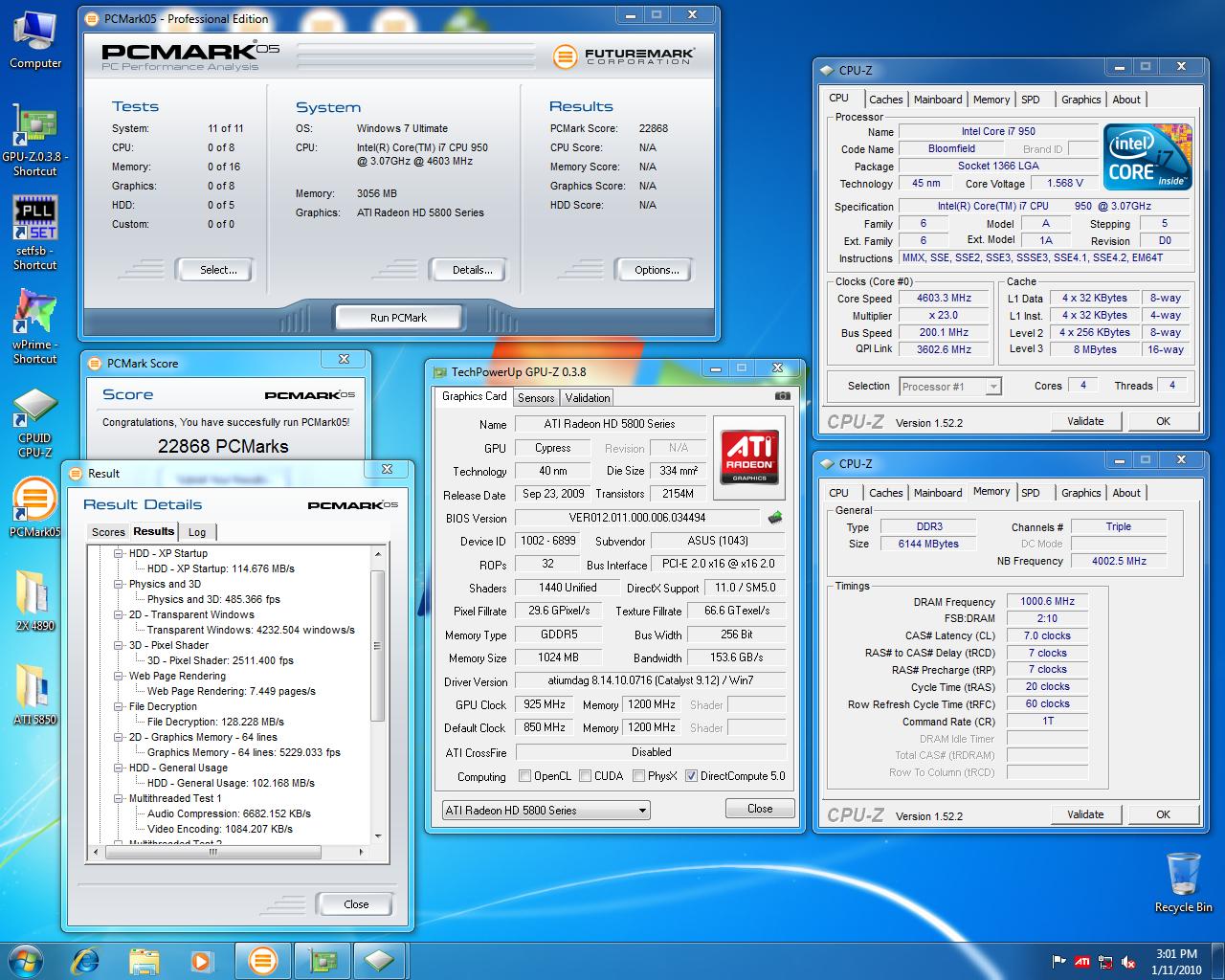This screenshot has height=980, width=1225.
Task: Click the Action Center flag tray icon
Action: click(1059, 961)
